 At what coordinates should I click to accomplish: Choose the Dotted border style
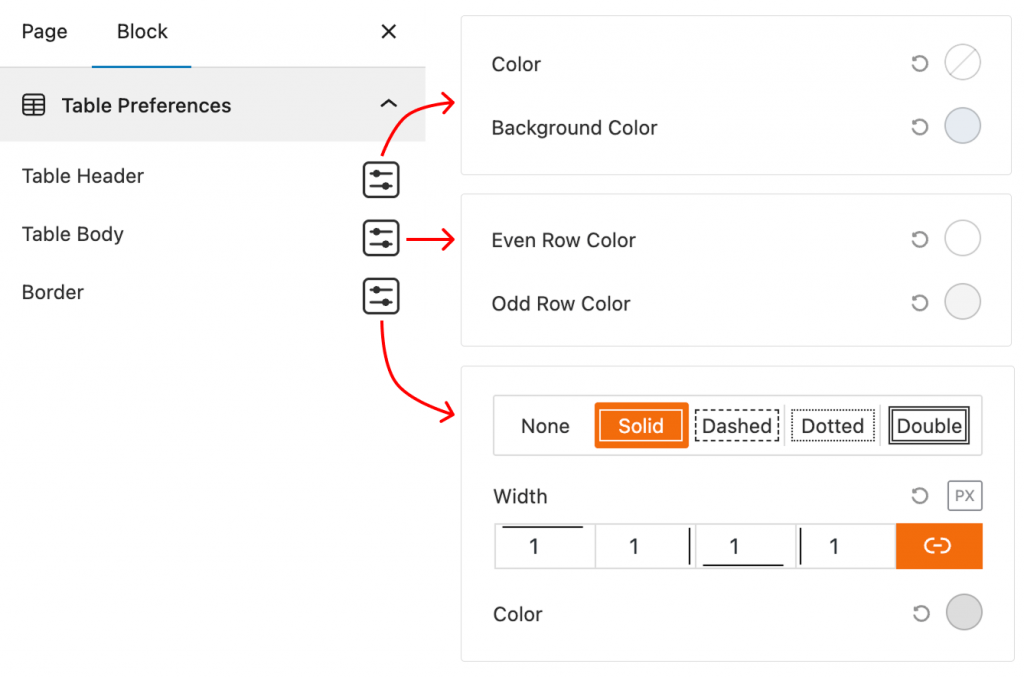click(833, 426)
